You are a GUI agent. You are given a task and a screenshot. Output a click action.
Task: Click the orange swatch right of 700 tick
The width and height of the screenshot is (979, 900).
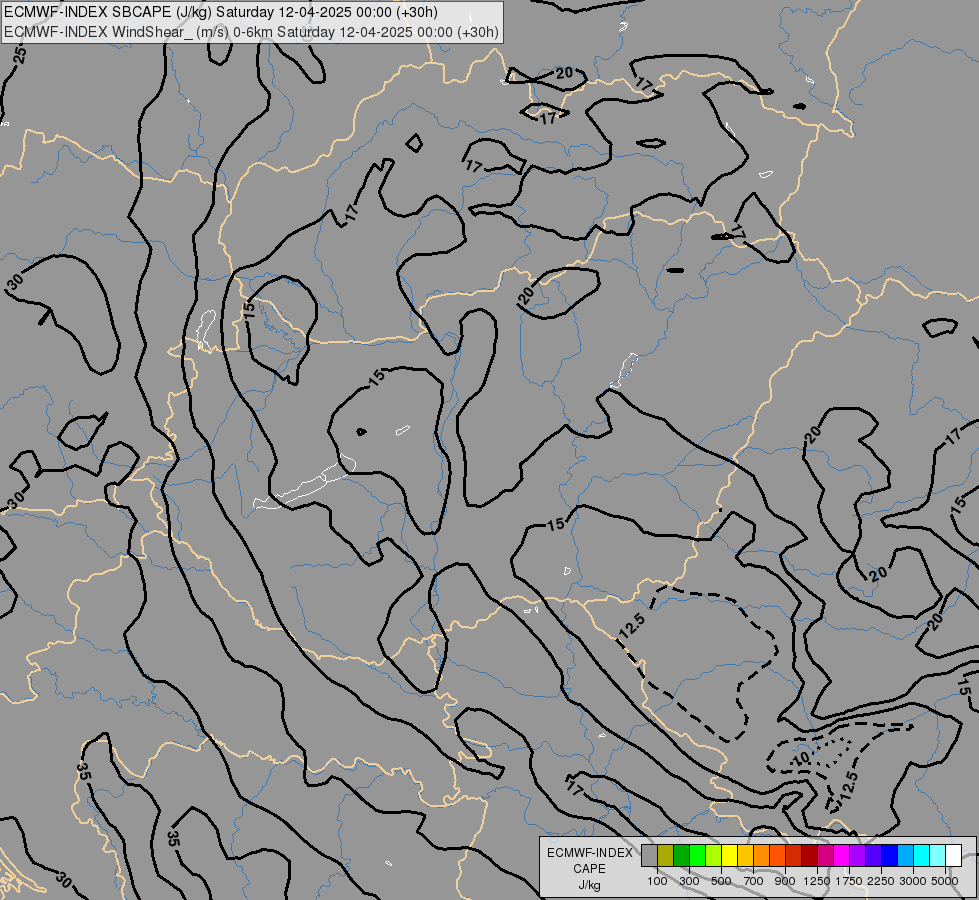click(x=762, y=855)
